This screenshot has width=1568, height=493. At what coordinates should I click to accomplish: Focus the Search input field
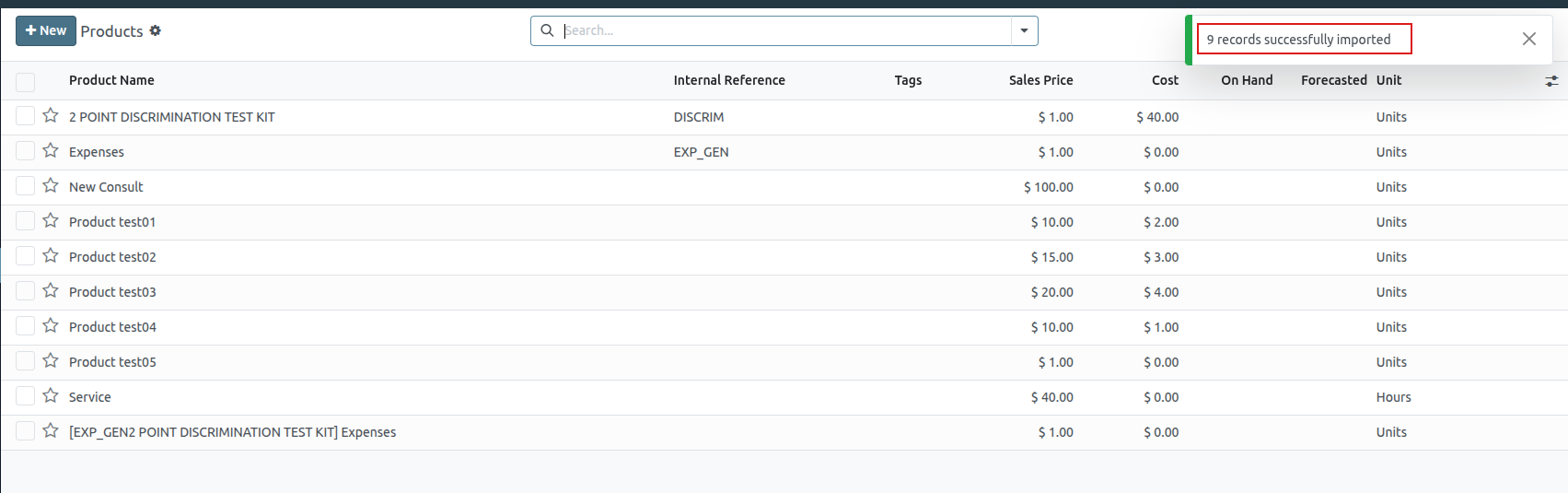tap(783, 30)
